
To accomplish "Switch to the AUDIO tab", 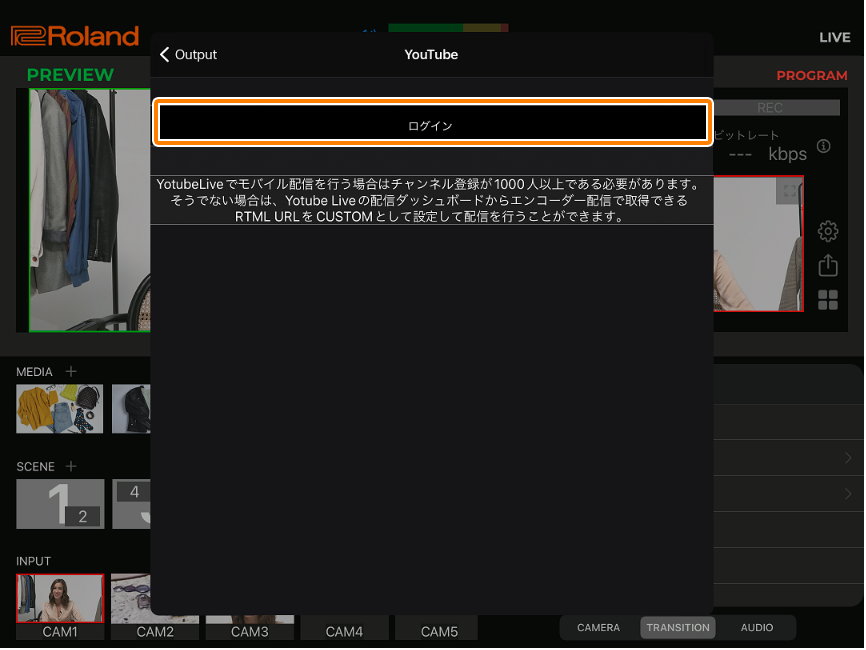I will coord(757,627).
